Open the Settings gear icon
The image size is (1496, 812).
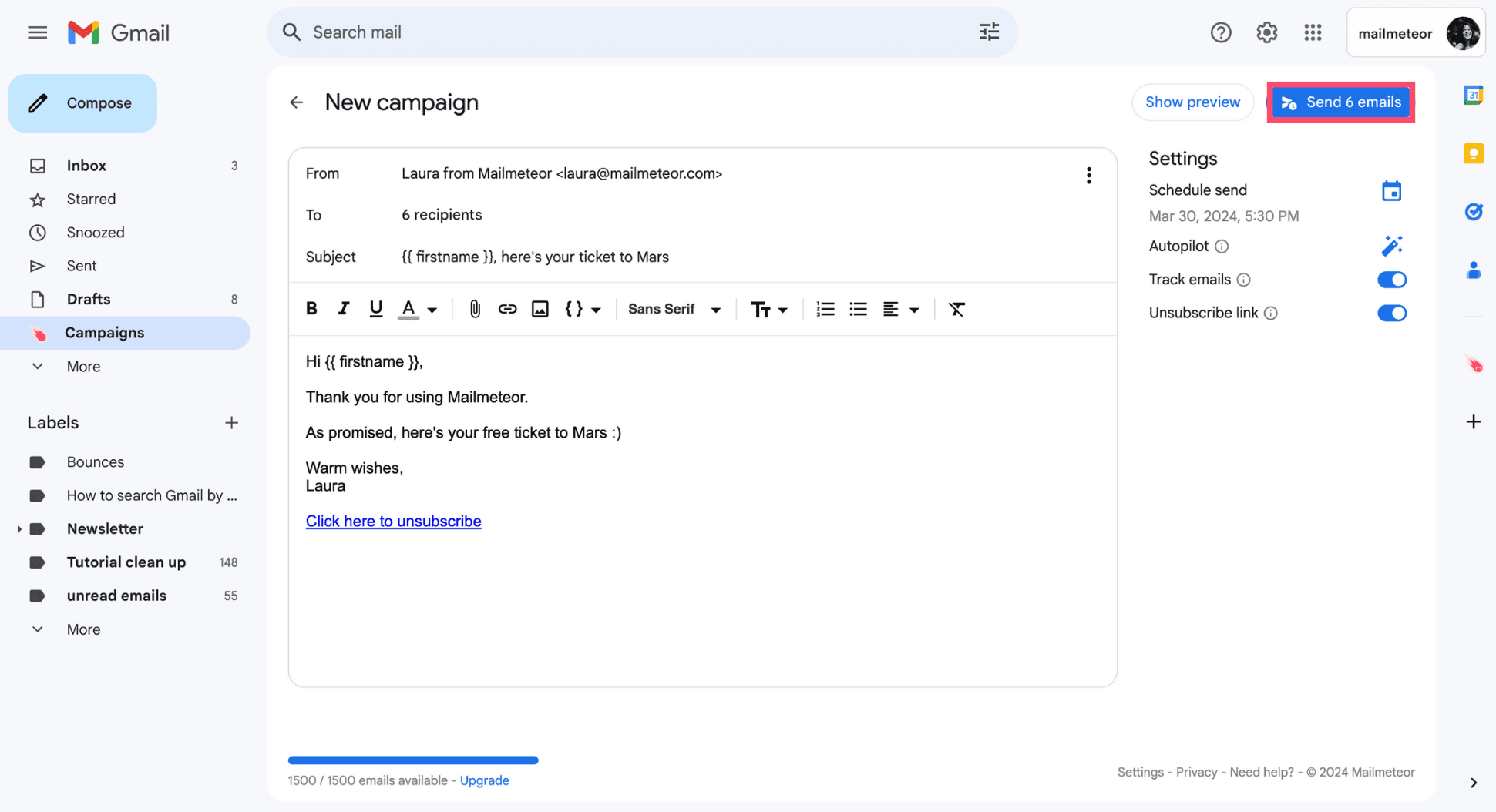tap(1266, 32)
